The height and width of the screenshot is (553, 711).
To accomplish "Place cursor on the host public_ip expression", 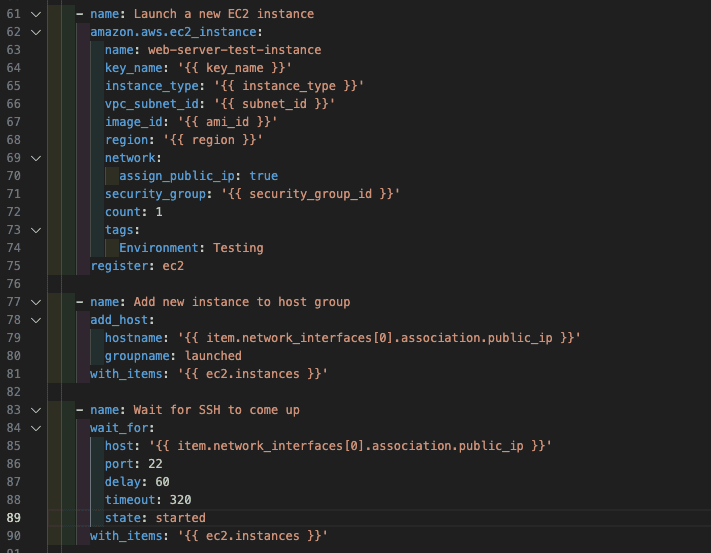I will coord(350,446).
